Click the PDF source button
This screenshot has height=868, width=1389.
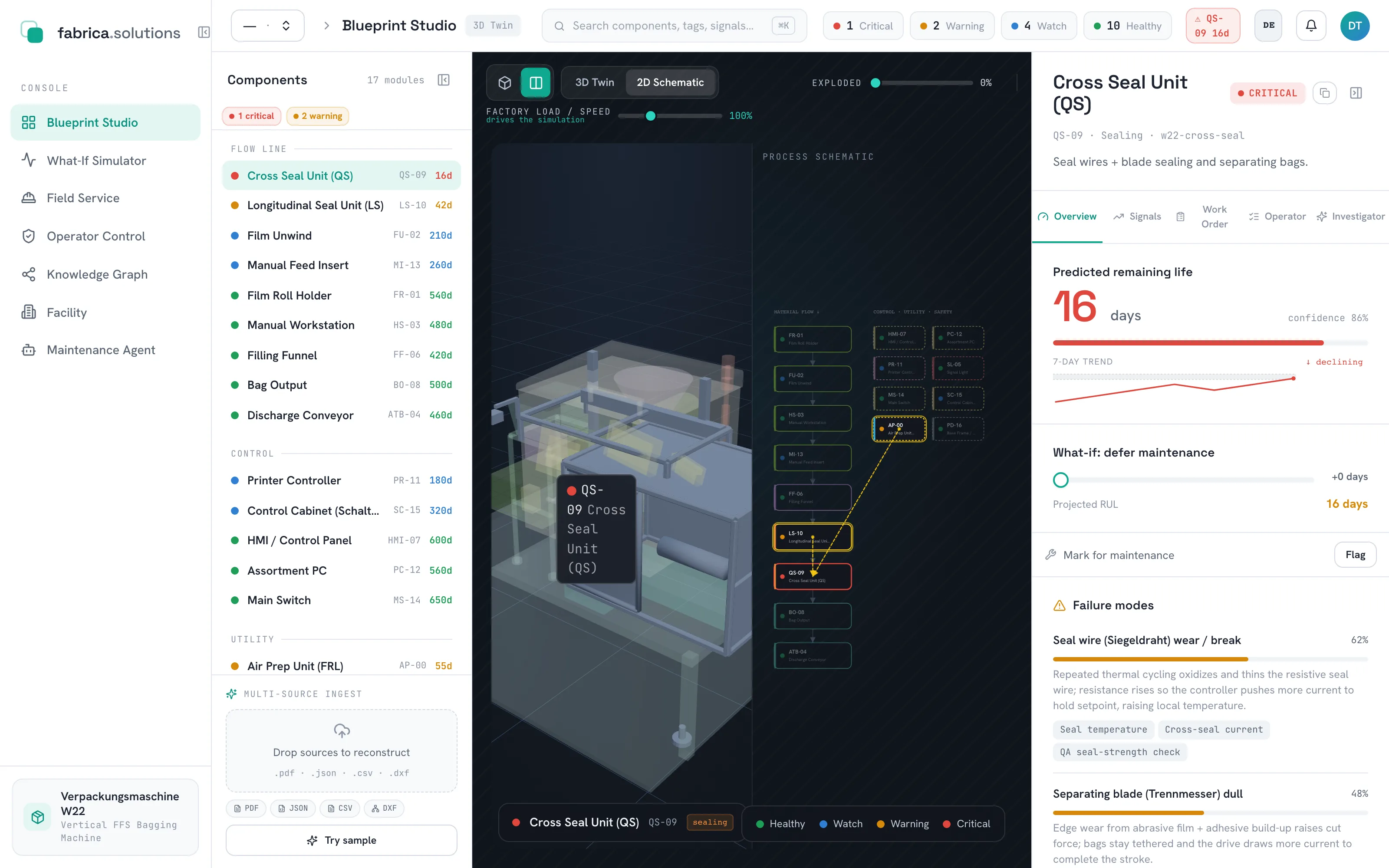[x=246, y=808]
